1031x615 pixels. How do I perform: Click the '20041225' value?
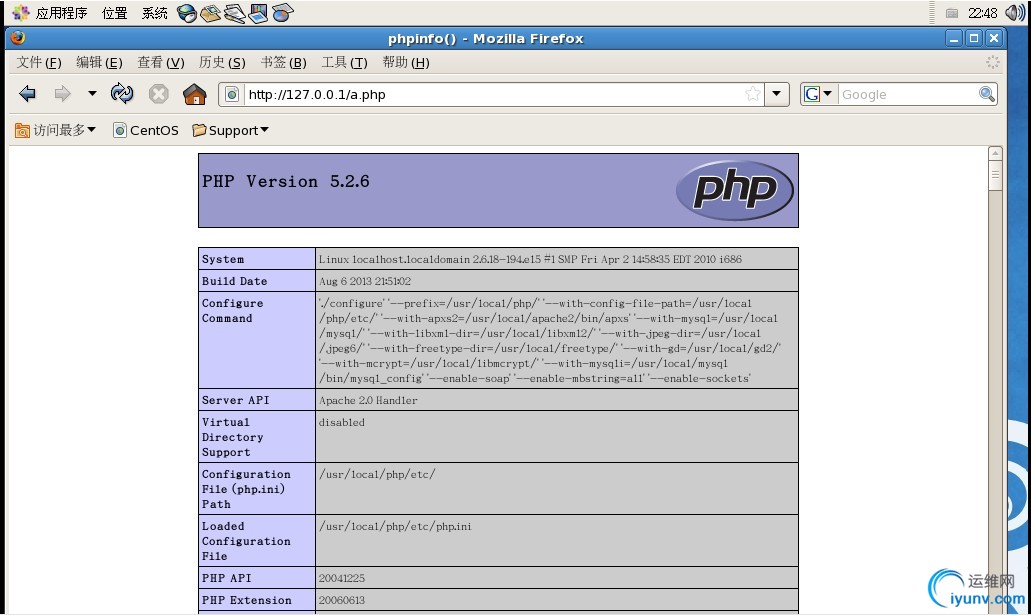pos(342,578)
